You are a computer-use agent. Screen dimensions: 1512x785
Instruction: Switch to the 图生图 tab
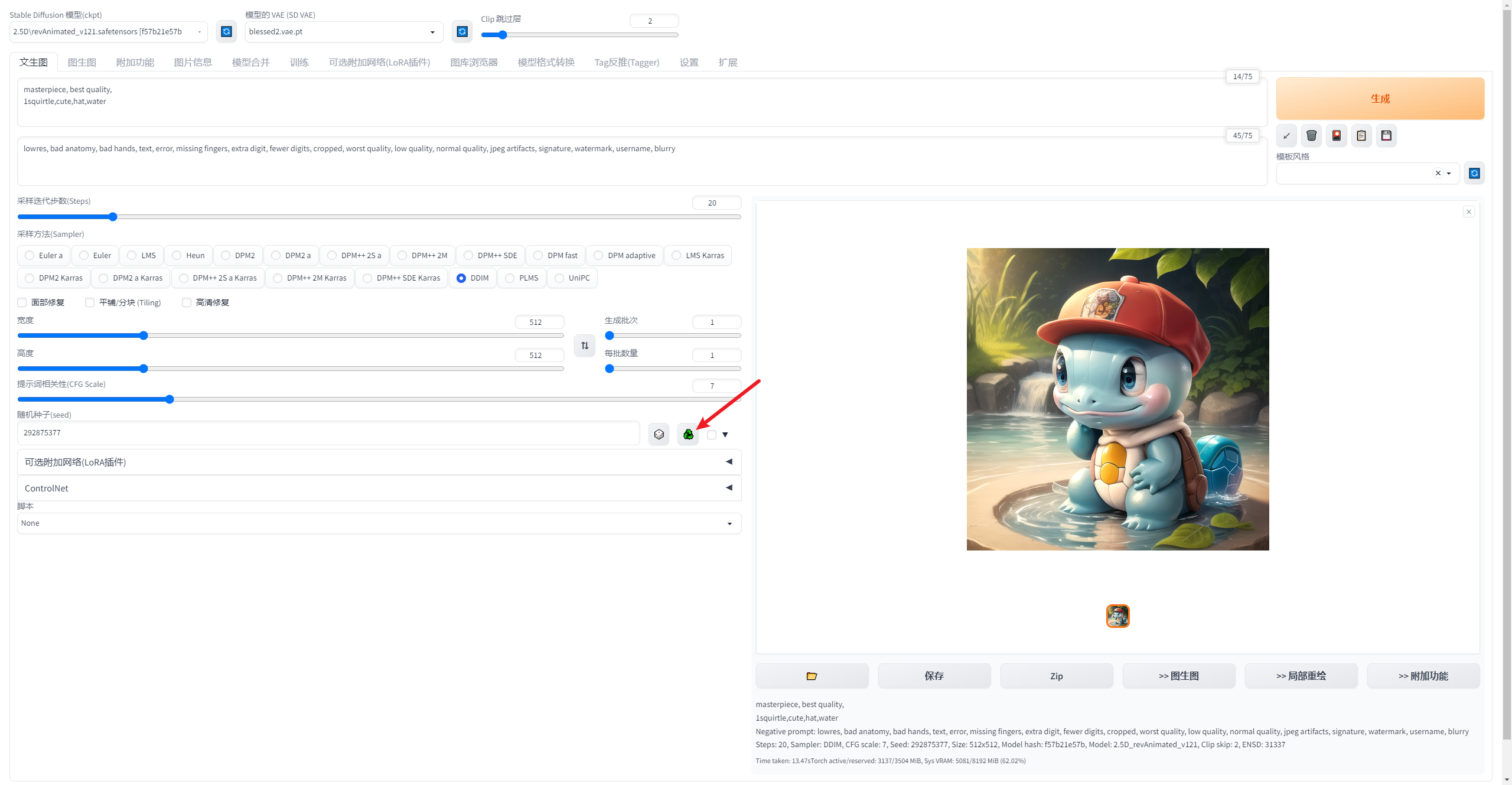[x=82, y=62]
